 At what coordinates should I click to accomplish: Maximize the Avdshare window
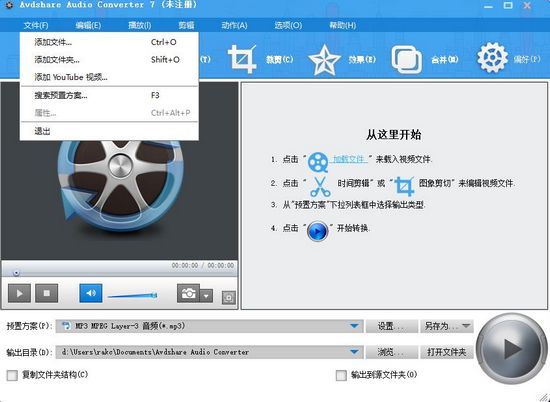click(508, 5)
